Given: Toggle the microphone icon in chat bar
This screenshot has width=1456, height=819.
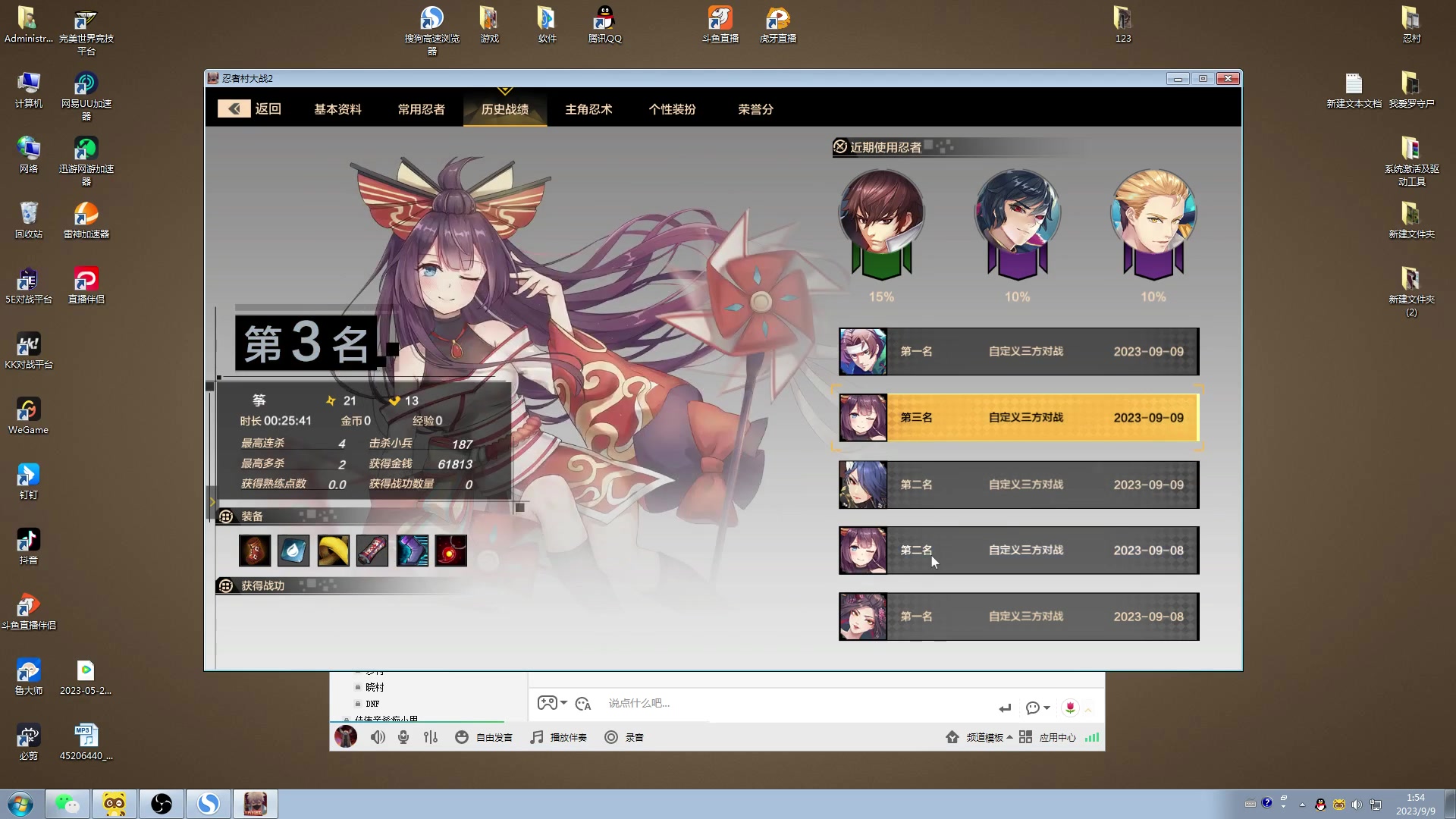Looking at the screenshot, I should click(403, 737).
